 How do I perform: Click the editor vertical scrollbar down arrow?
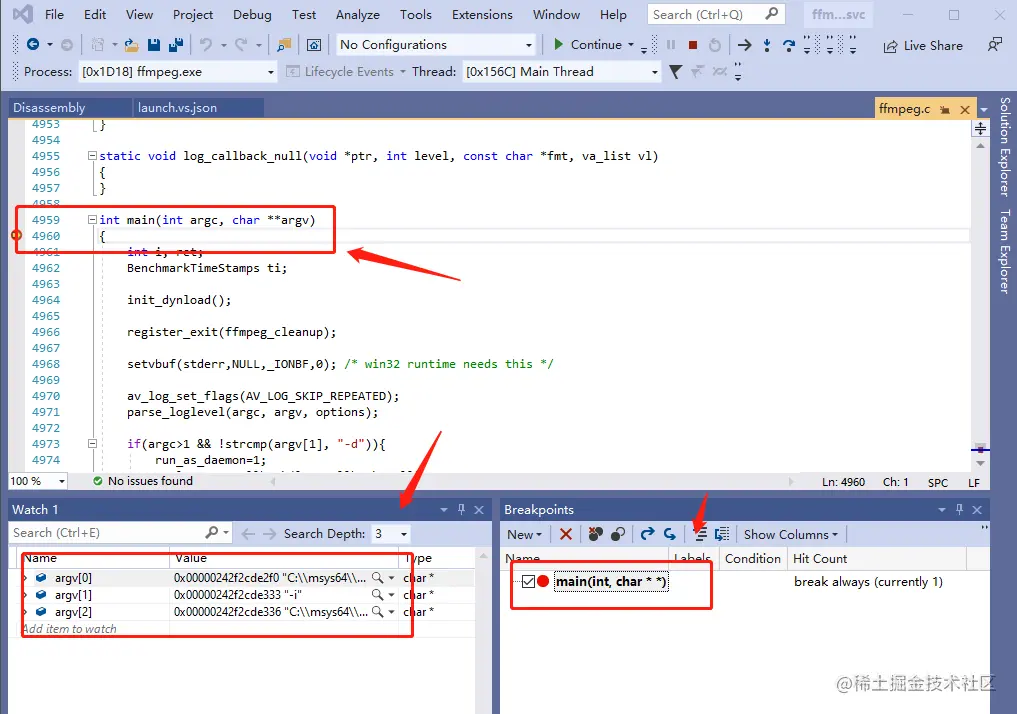pos(980,463)
